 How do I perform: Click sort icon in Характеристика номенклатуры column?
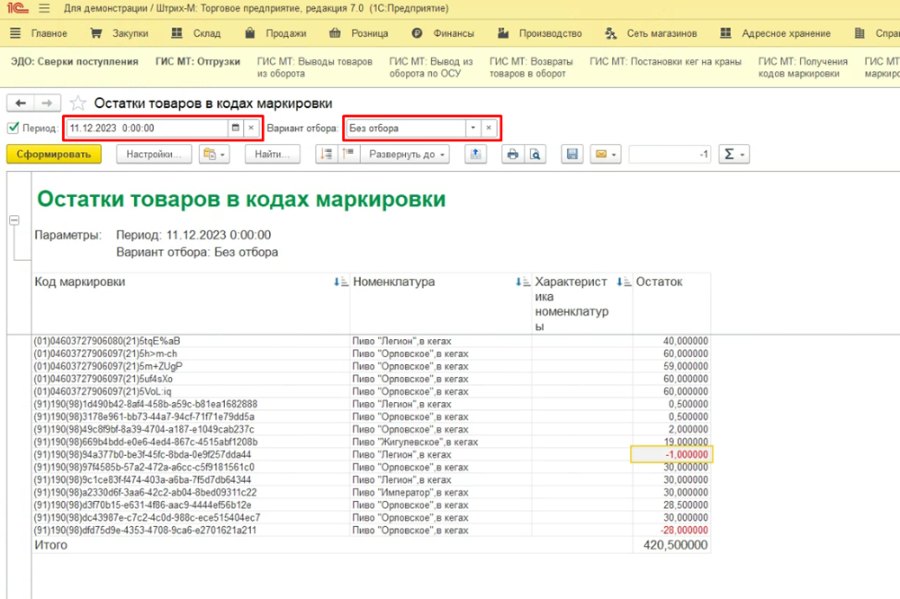coord(624,282)
